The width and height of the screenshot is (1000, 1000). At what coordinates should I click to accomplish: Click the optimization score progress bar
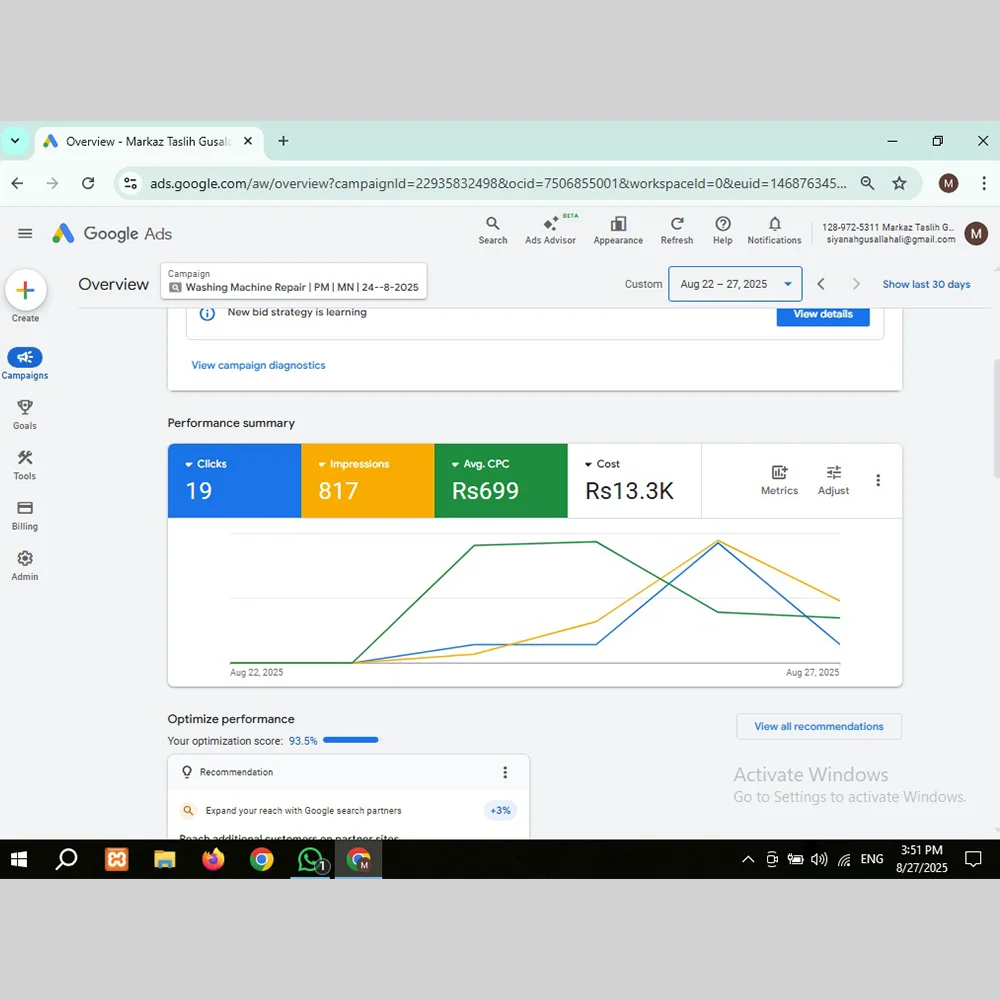click(350, 740)
